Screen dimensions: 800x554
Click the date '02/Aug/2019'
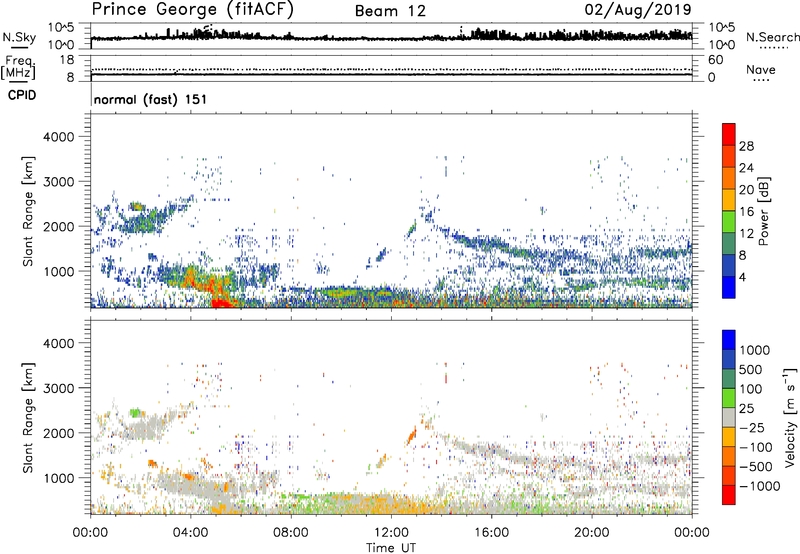click(638, 10)
